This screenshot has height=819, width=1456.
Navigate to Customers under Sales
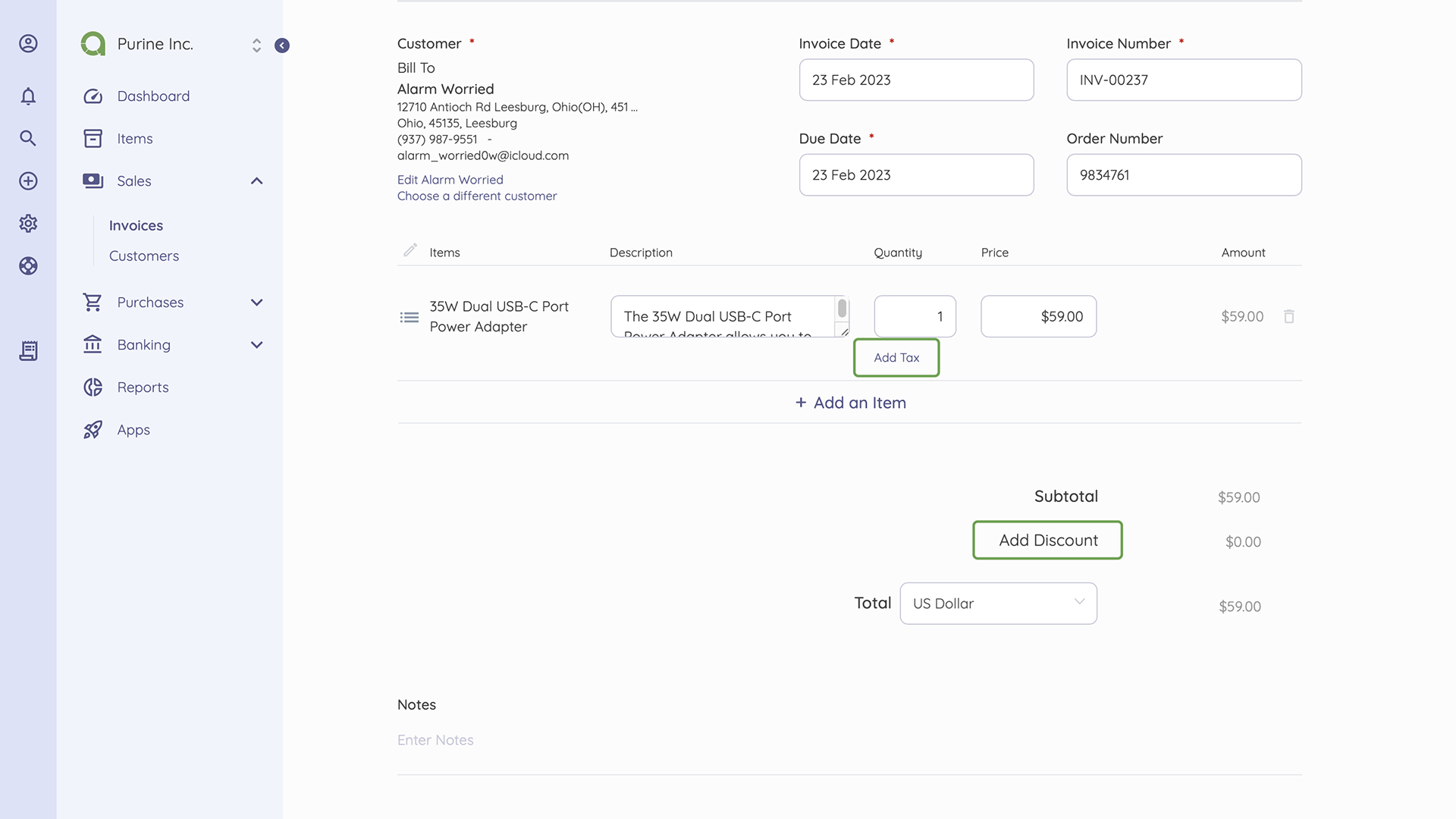[143, 256]
